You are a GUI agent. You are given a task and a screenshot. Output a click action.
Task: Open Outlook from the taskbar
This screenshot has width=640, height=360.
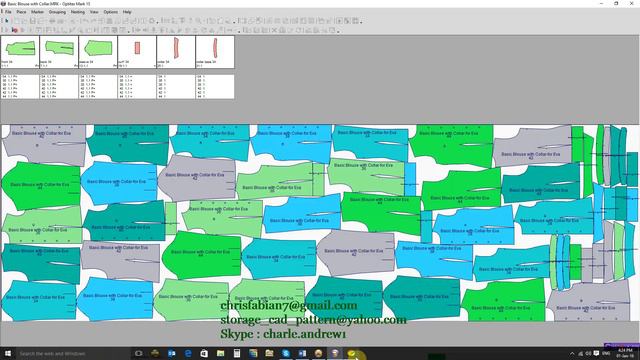click(x=171, y=353)
